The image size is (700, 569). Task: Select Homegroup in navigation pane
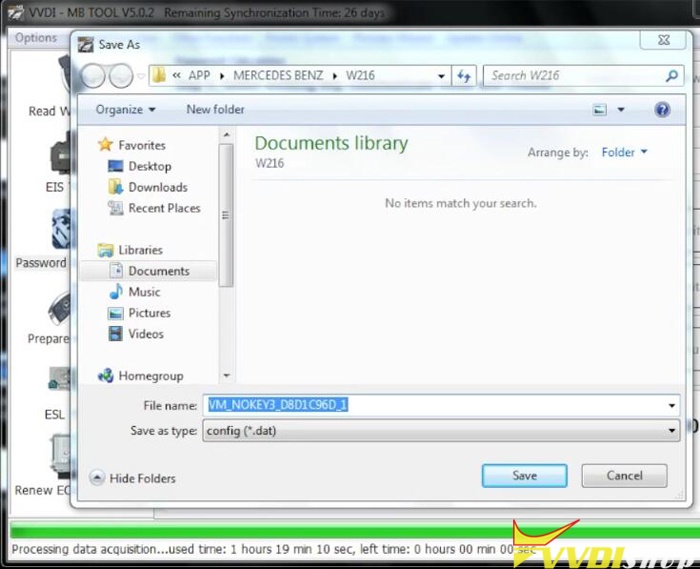click(x=151, y=376)
